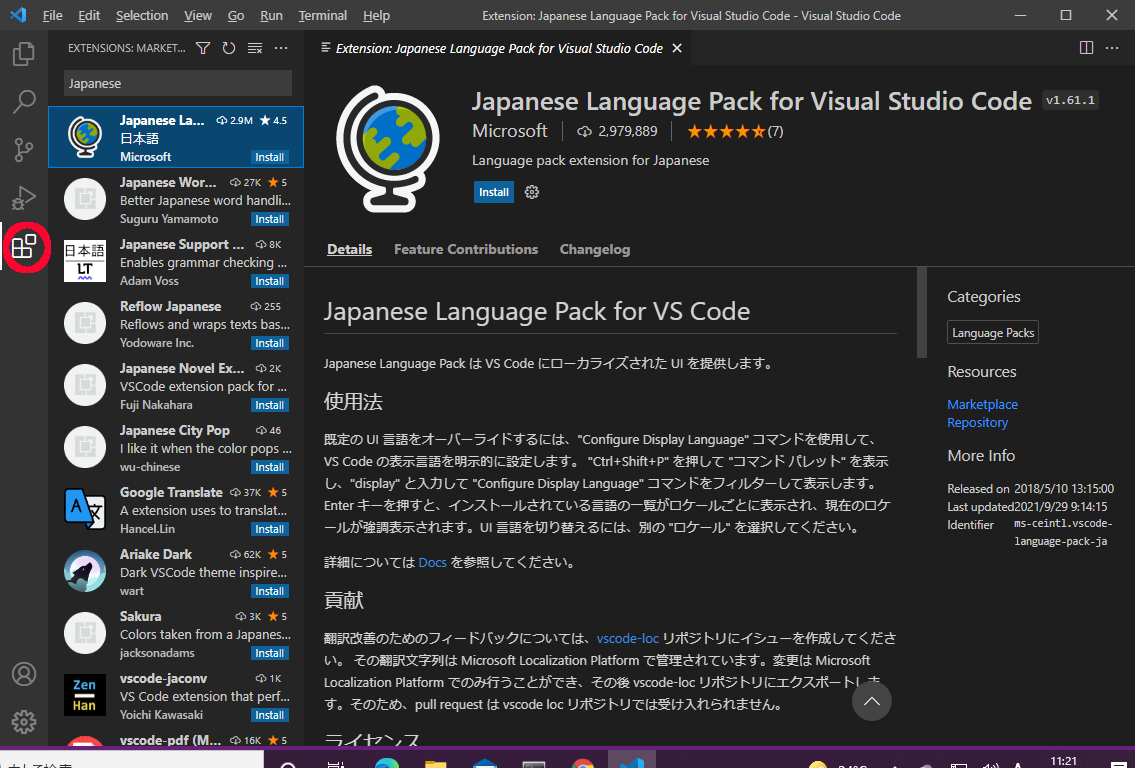Switch to the Changelog tab
Viewport: 1135px width, 768px height.
click(595, 249)
